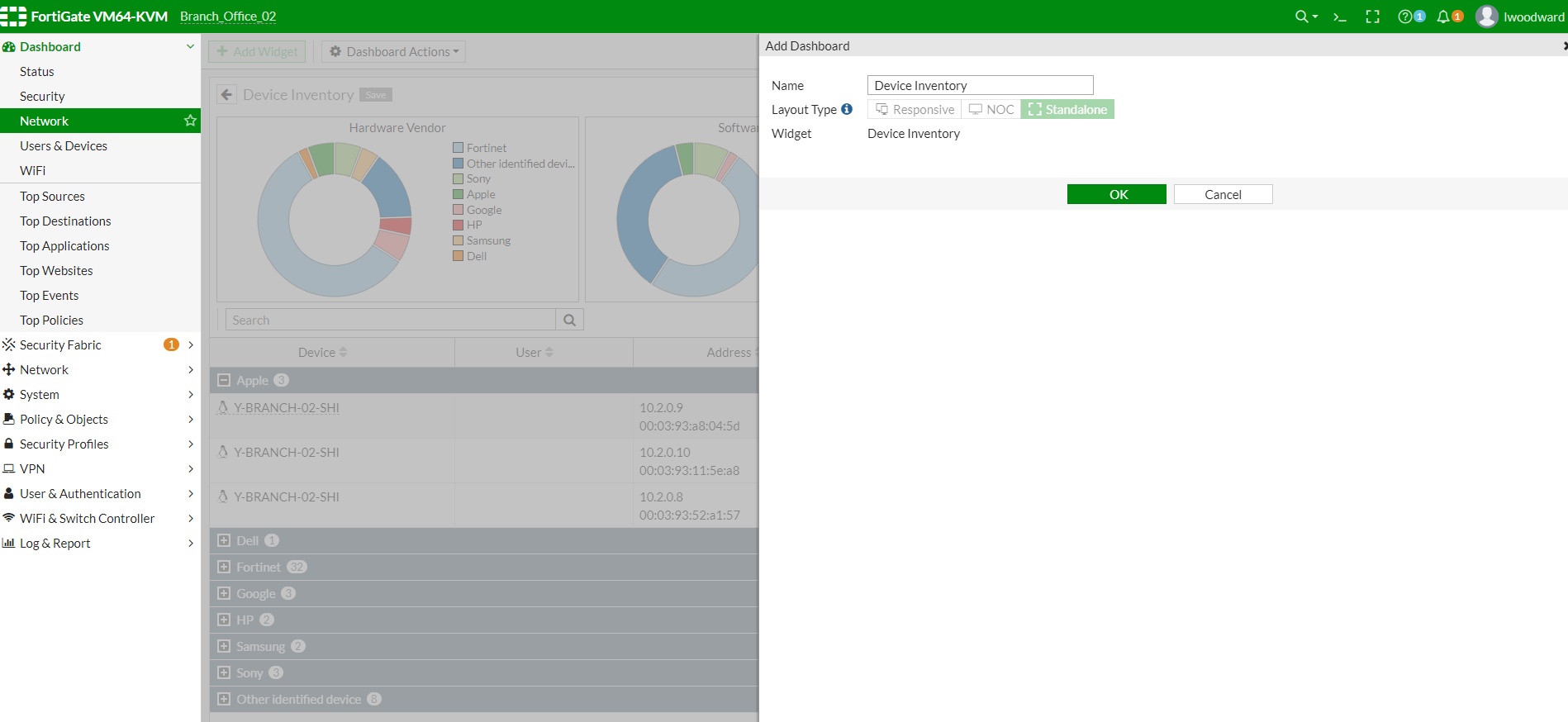Select Standalone layout type
This screenshot has width=1568, height=722.
tap(1067, 109)
